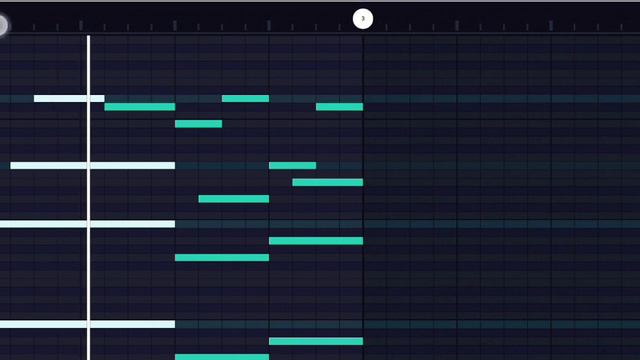Select the highest green note ending at bar 3
Viewport: 640px width, 360px height.
coord(339,107)
